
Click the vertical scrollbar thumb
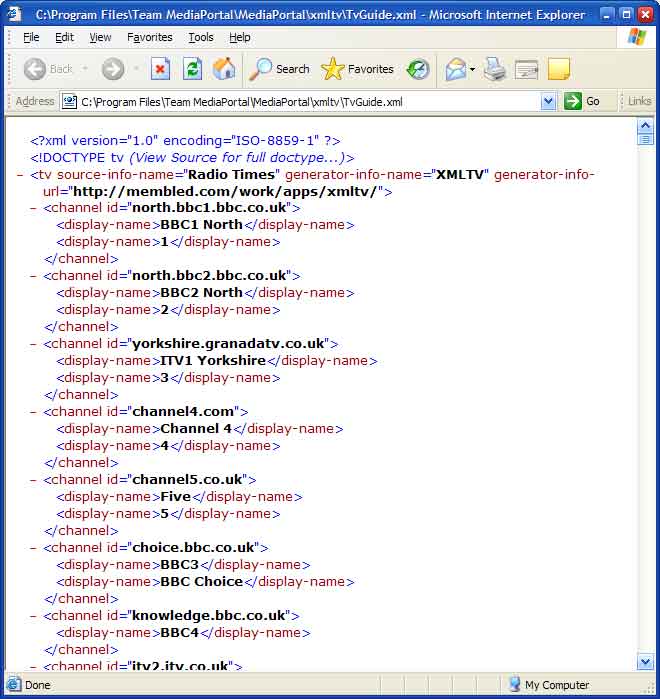tap(645, 140)
